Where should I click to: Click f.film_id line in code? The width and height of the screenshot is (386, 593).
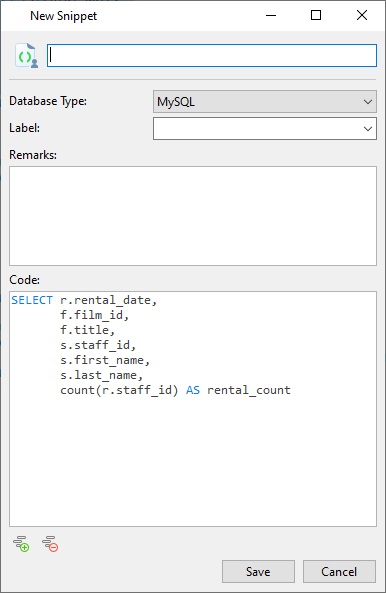[x=95, y=315]
